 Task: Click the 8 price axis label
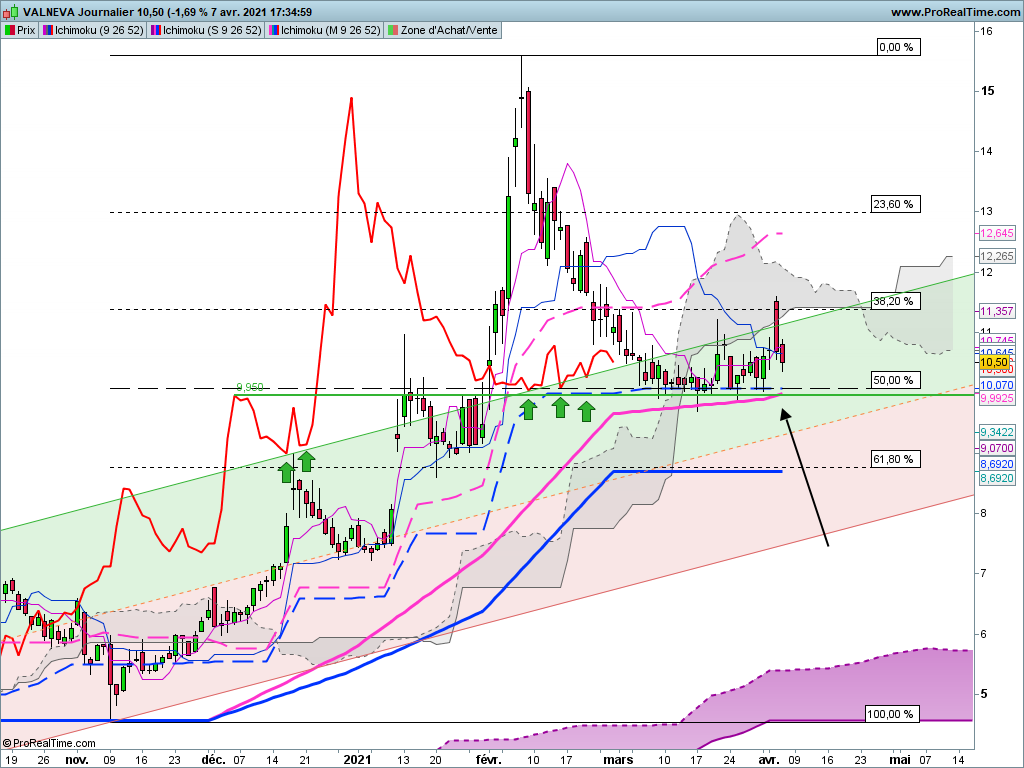click(984, 513)
